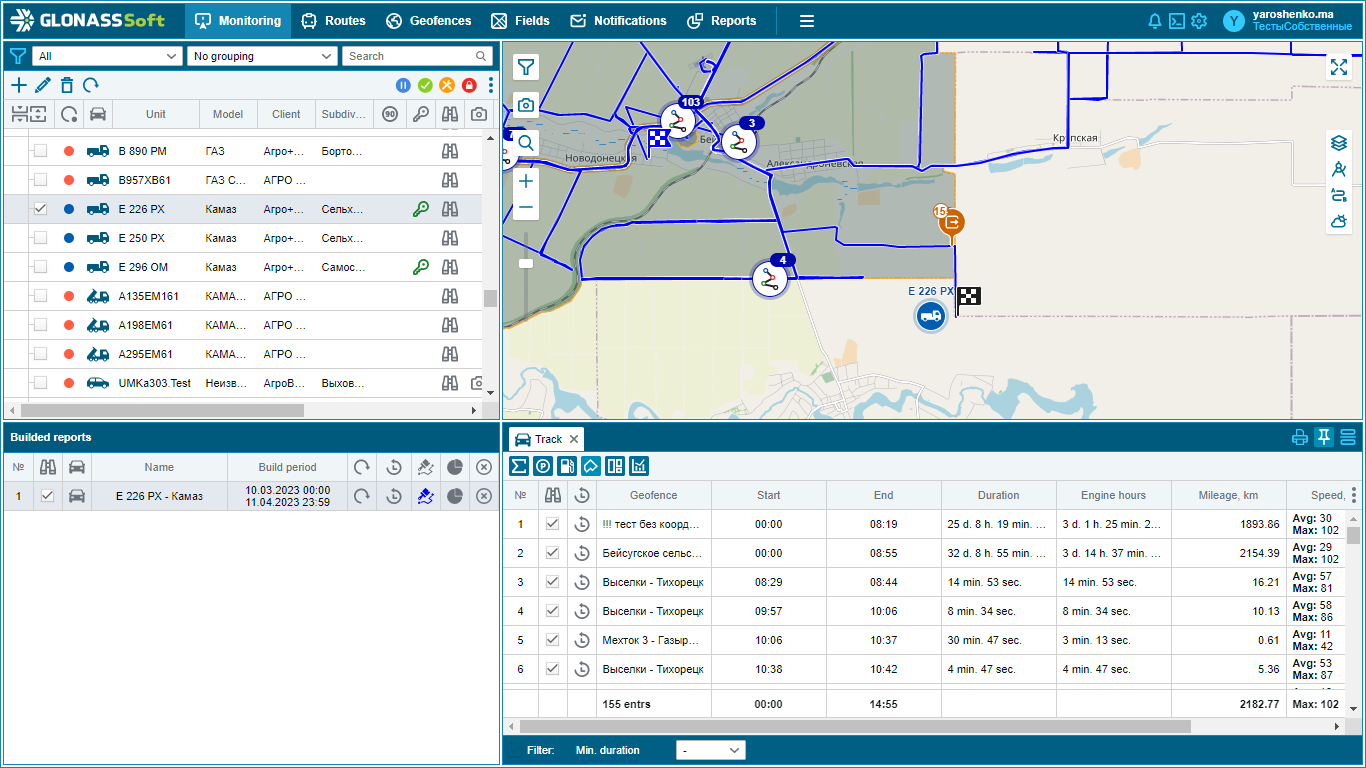The image size is (1366, 768).
Task: Sort unit list by Model column
Action: click(x=228, y=114)
